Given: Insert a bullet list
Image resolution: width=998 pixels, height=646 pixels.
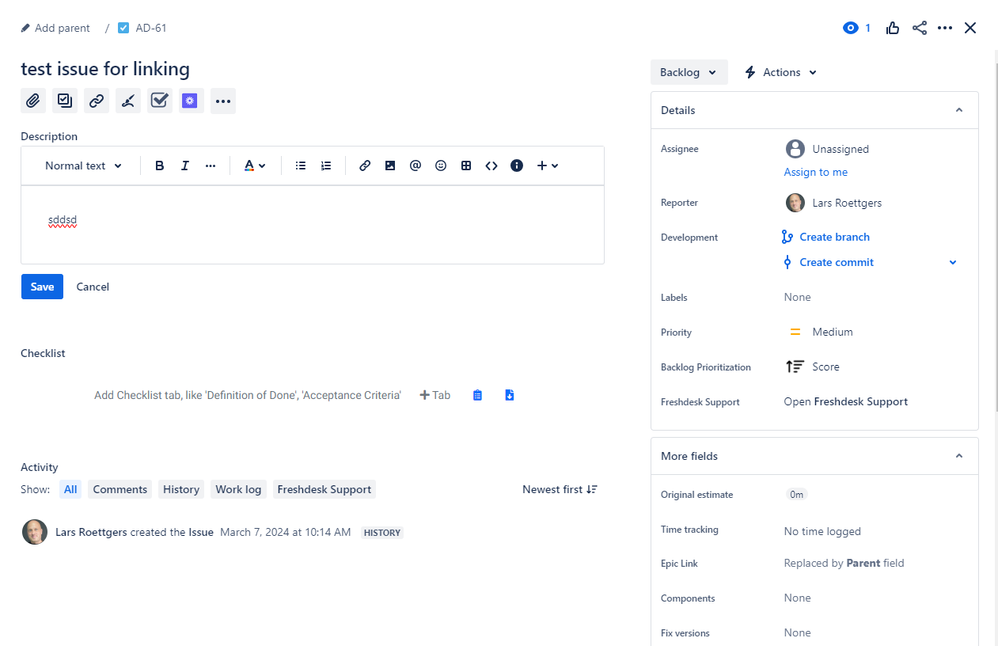Looking at the screenshot, I should point(300,165).
